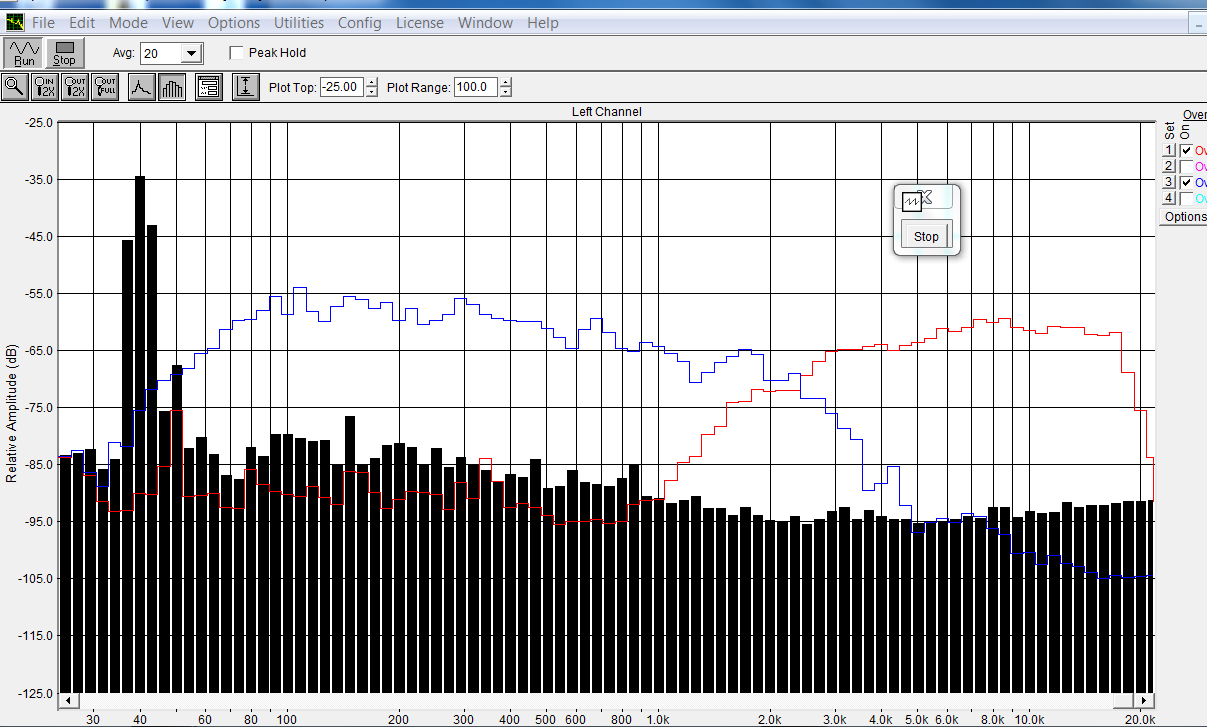Open the Avg dropdown list

[x=192, y=53]
